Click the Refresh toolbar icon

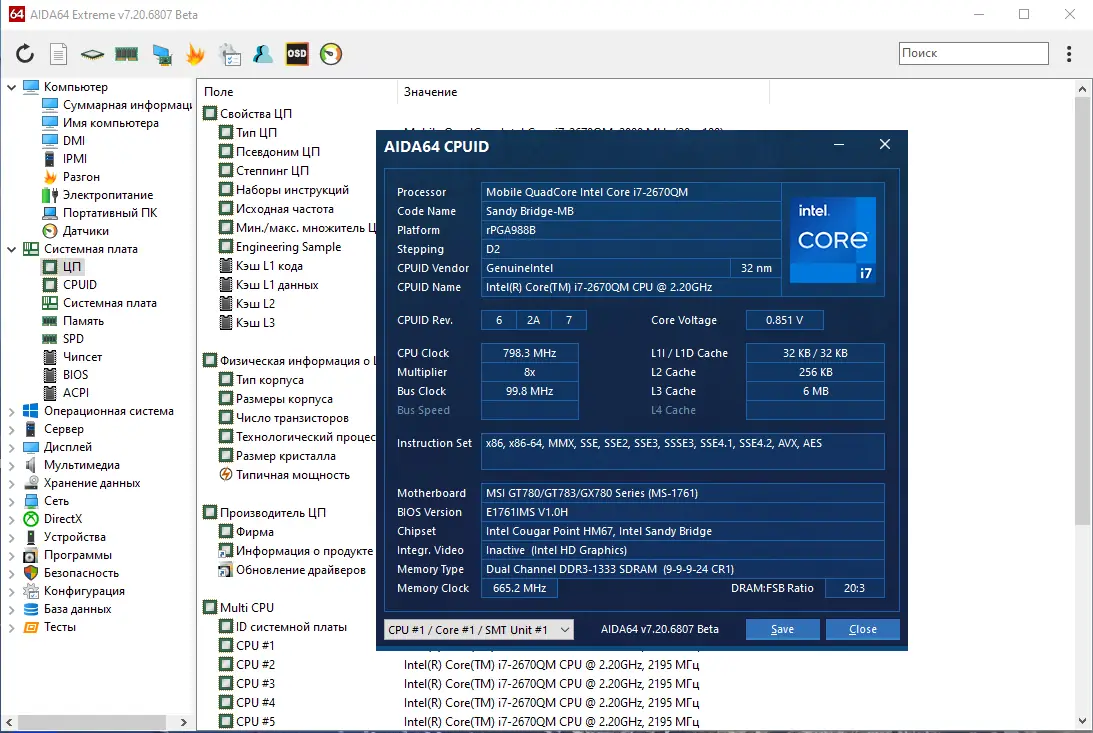25,54
